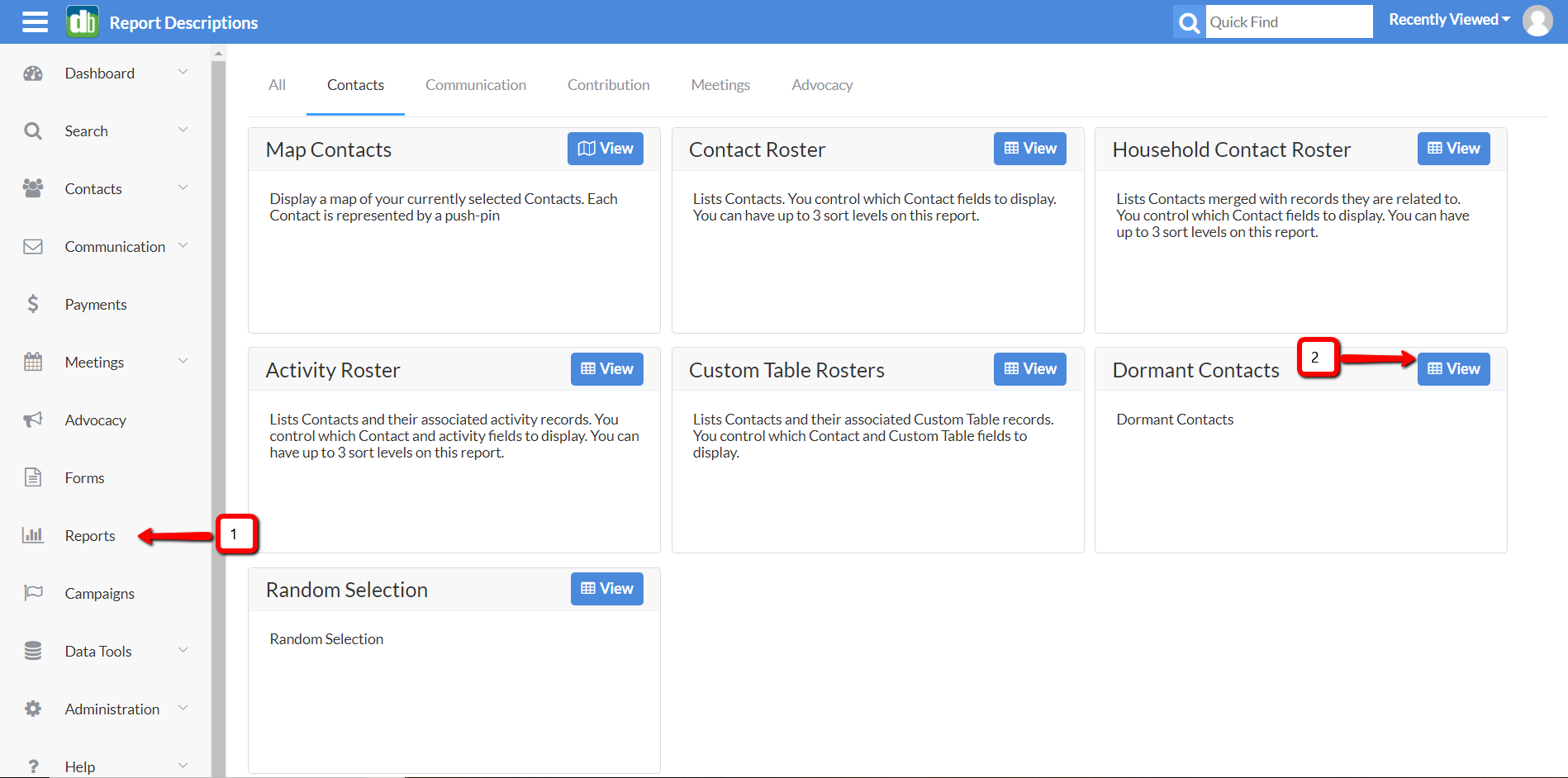Click the Data Tools database icon
Viewport: 1568px width, 778px height.
[33, 651]
